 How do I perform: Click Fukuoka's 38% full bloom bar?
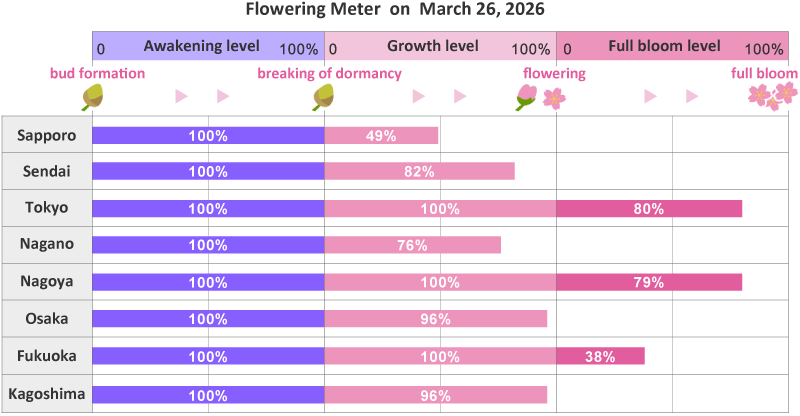[x=600, y=356]
